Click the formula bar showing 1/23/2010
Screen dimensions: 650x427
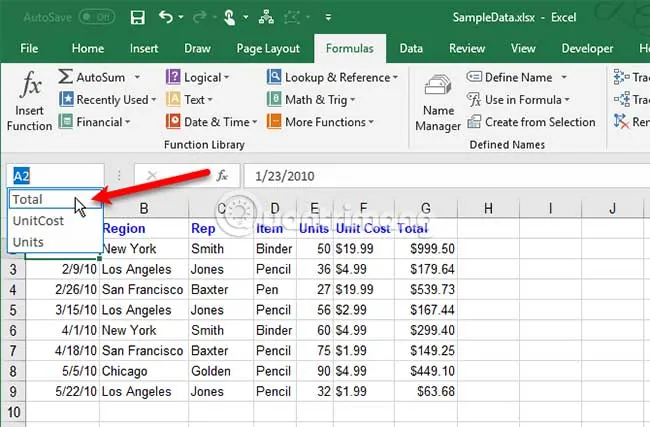coord(446,176)
